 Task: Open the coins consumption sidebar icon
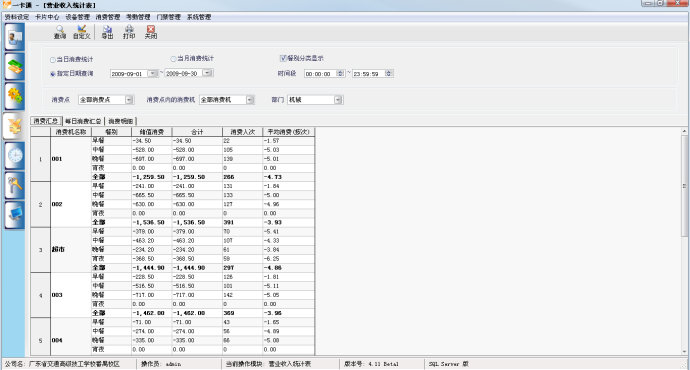click(15, 126)
